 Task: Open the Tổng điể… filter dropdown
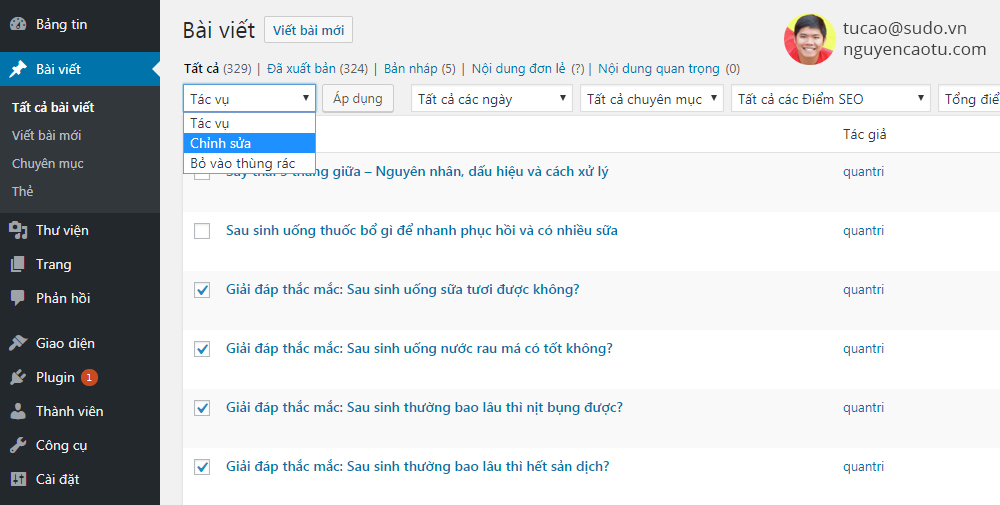click(x=969, y=99)
